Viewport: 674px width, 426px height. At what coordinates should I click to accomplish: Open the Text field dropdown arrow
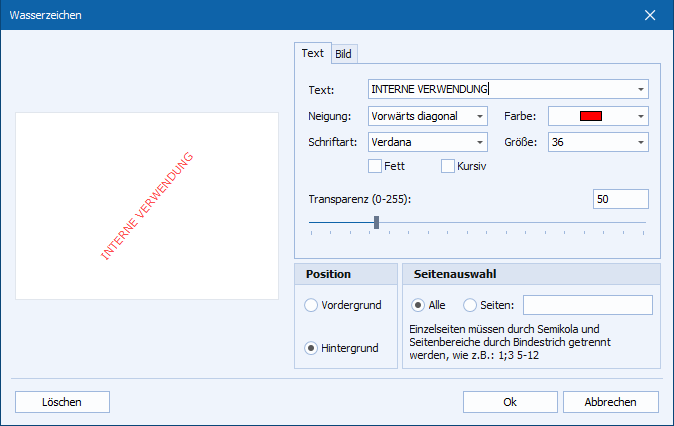click(x=640, y=90)
